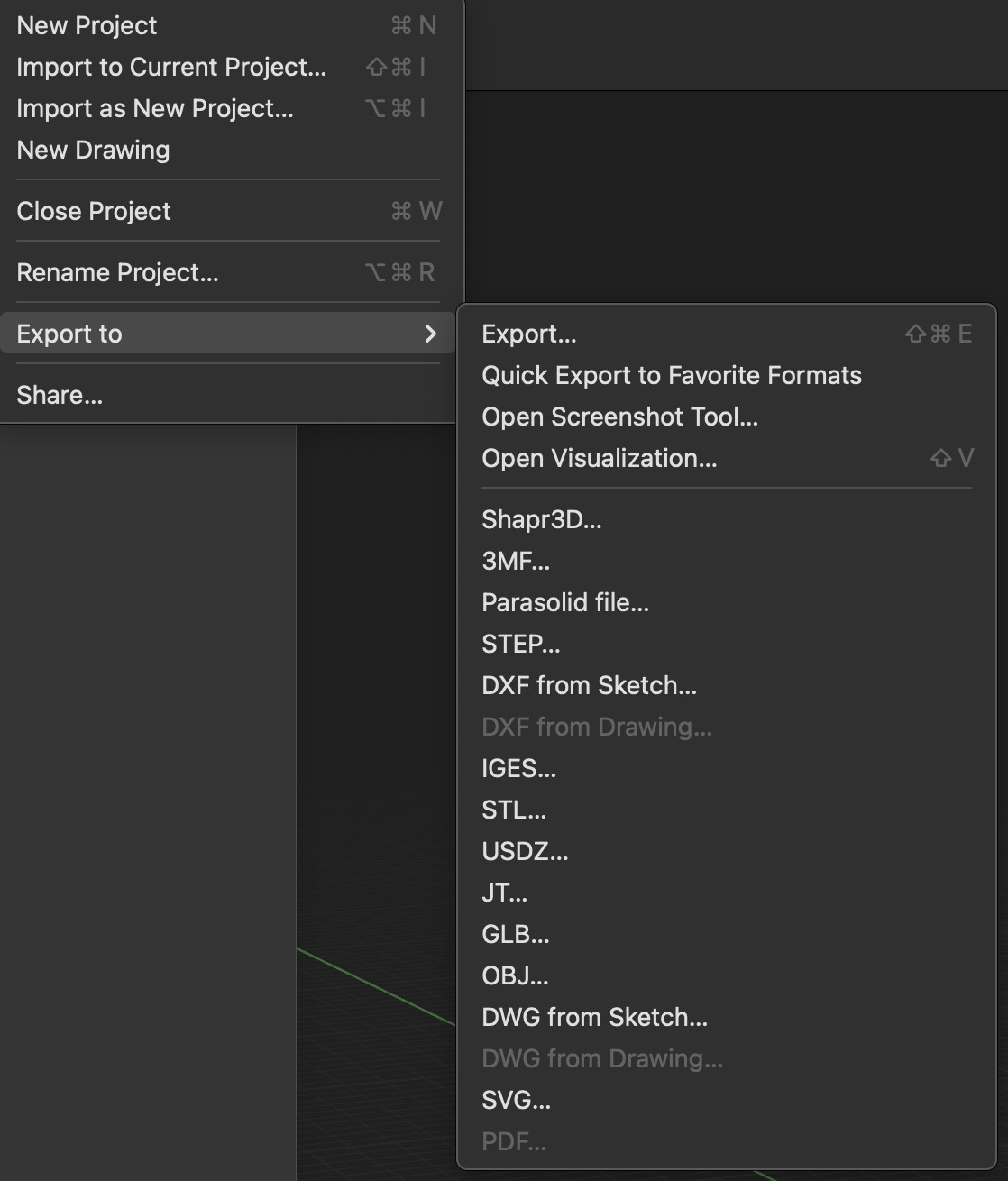Choose New Project from the menu
Viewport: 1008px width, 1181px height.
227,25
